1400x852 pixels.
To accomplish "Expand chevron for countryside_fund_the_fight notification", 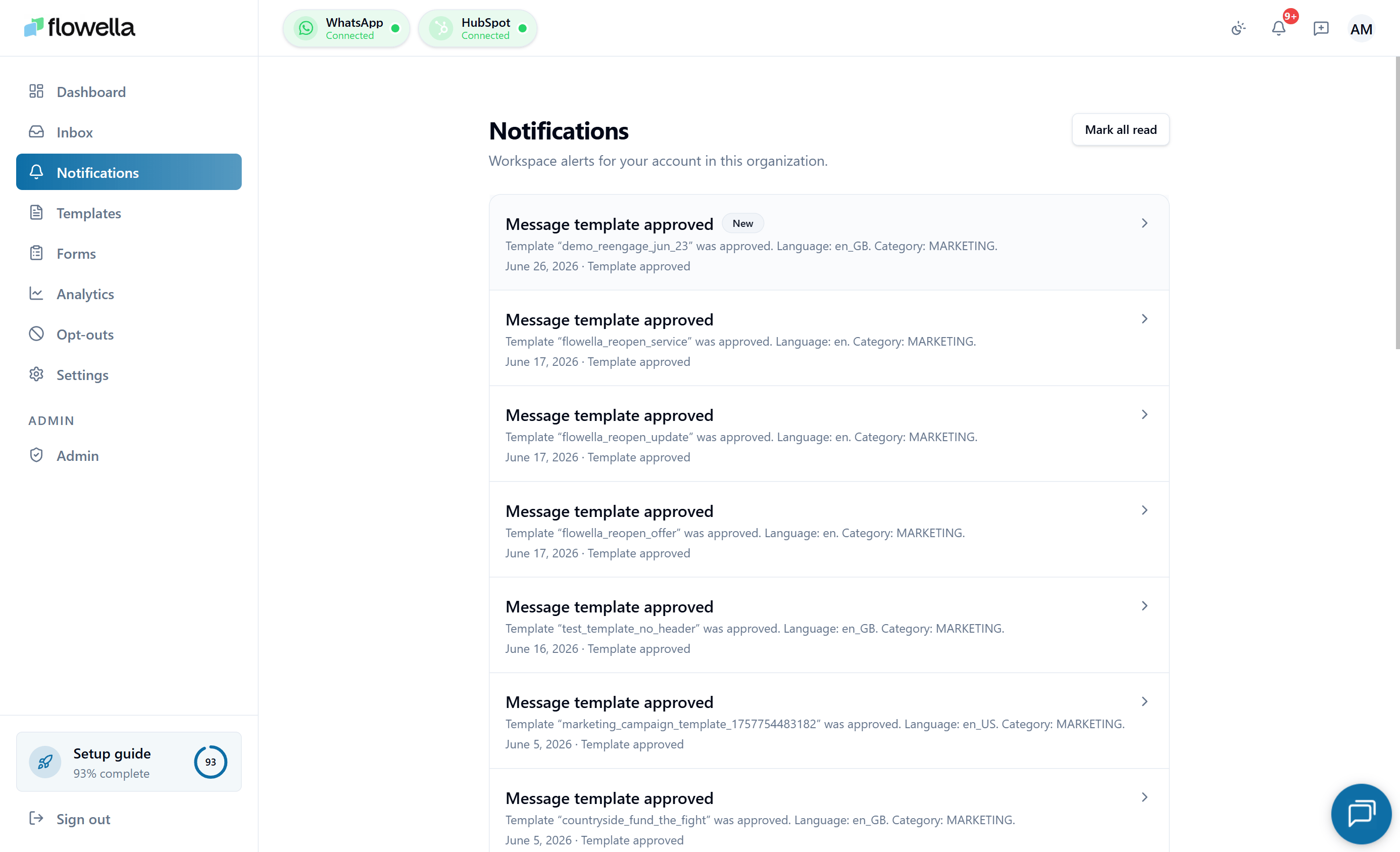I will 1144,797.
